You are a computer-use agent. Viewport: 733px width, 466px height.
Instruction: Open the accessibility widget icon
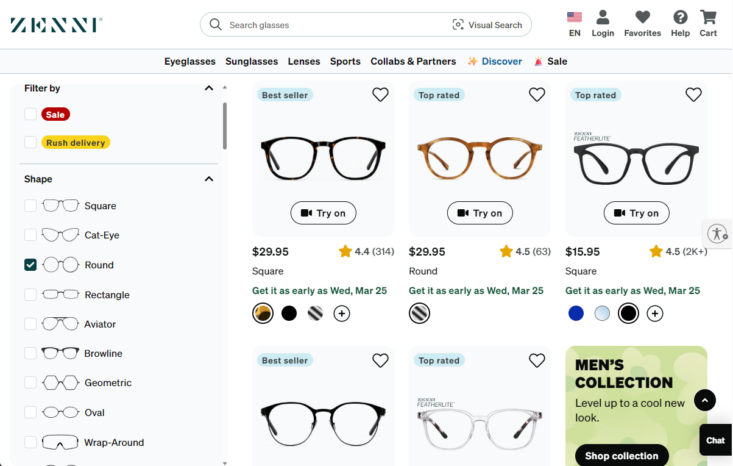tap(717, 234)
